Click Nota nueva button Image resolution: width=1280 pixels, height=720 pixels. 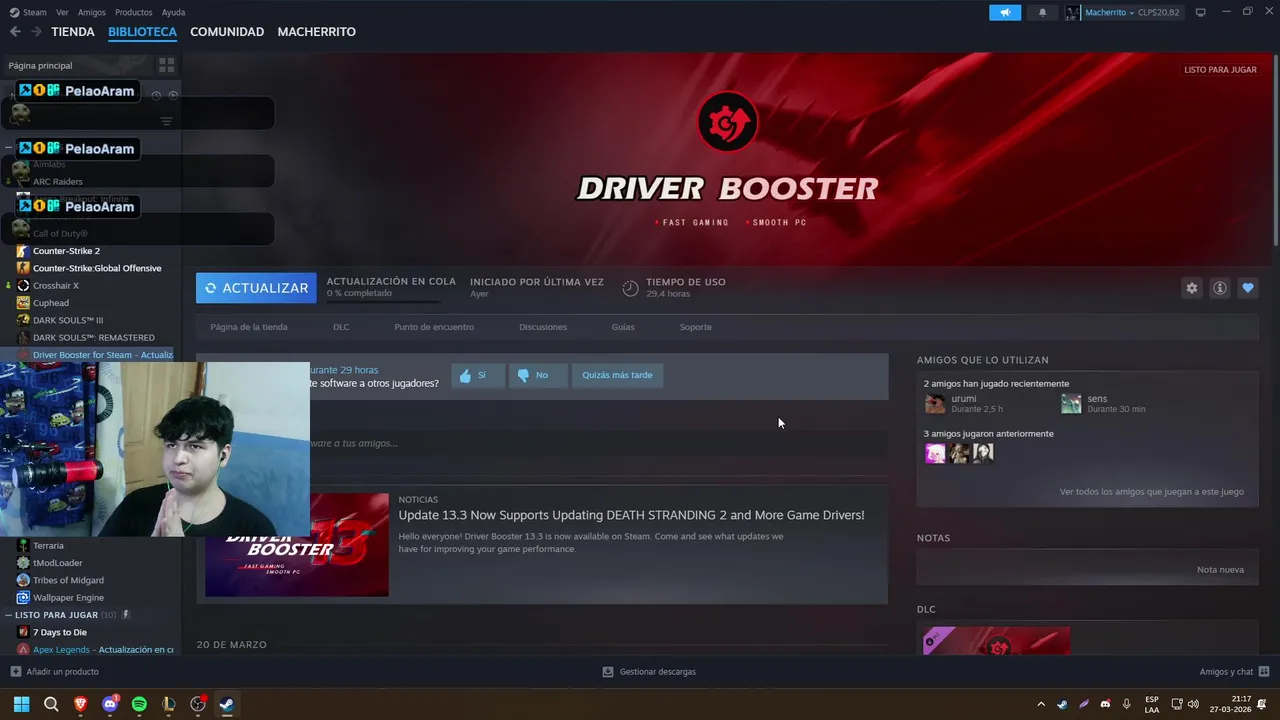[1220, 570]
